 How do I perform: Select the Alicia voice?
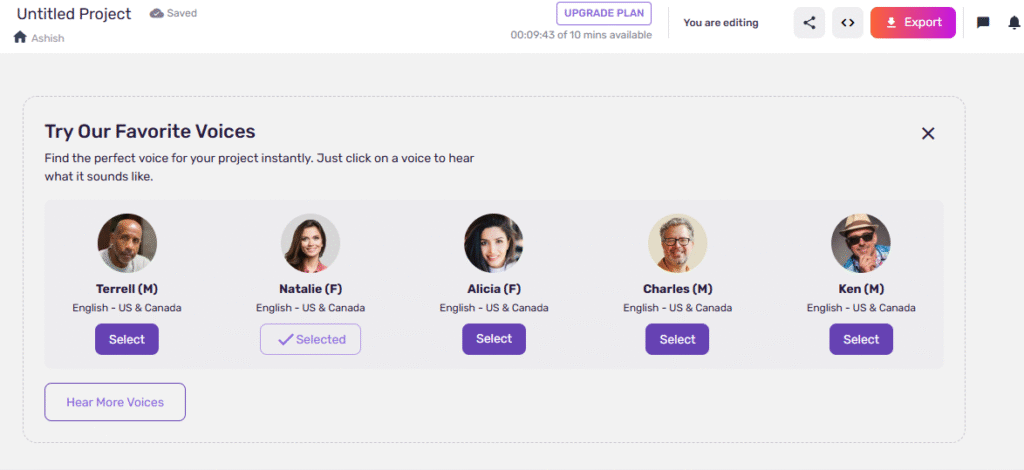point(494,339)
